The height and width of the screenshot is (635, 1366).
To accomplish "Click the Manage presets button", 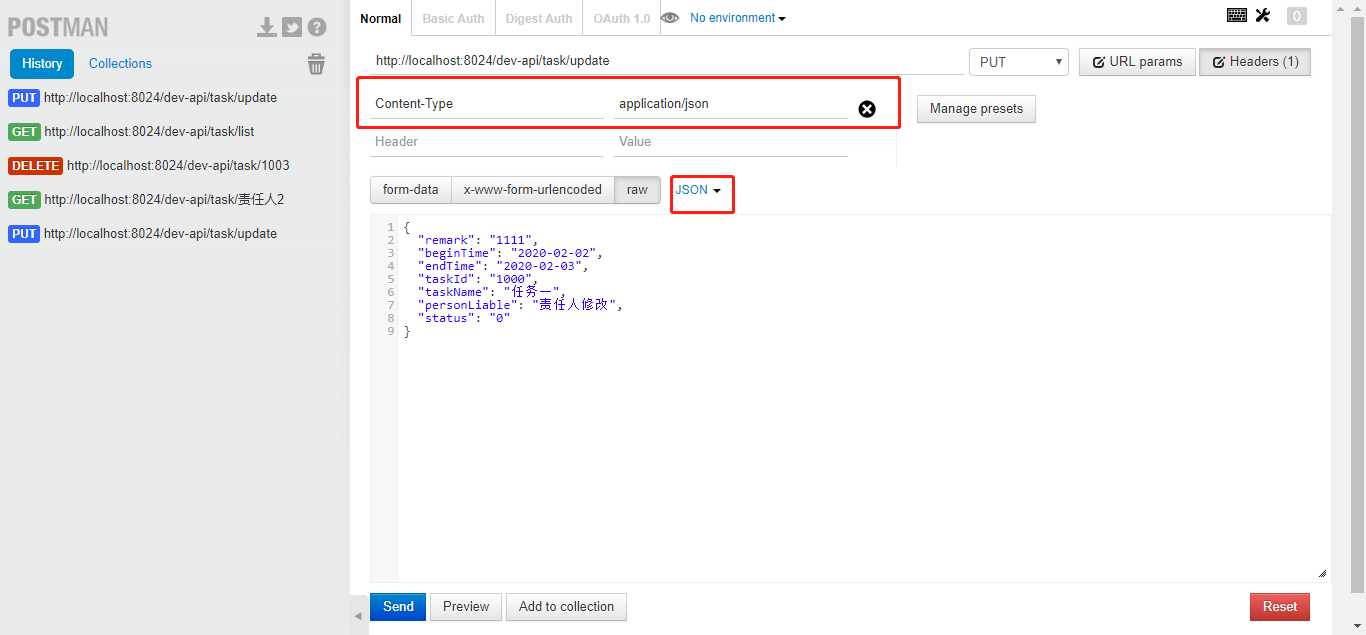I will (x=976, y=109).
